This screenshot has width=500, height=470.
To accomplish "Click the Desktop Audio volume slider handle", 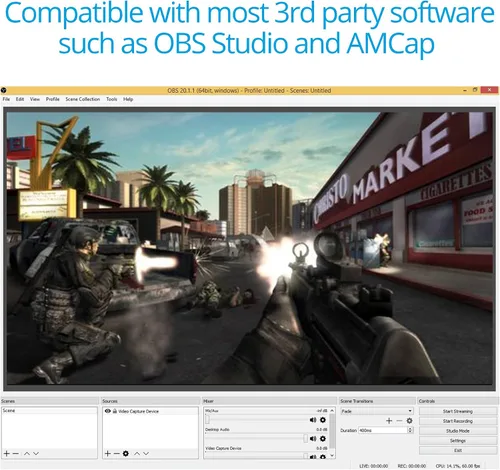I will click(305, 438).
